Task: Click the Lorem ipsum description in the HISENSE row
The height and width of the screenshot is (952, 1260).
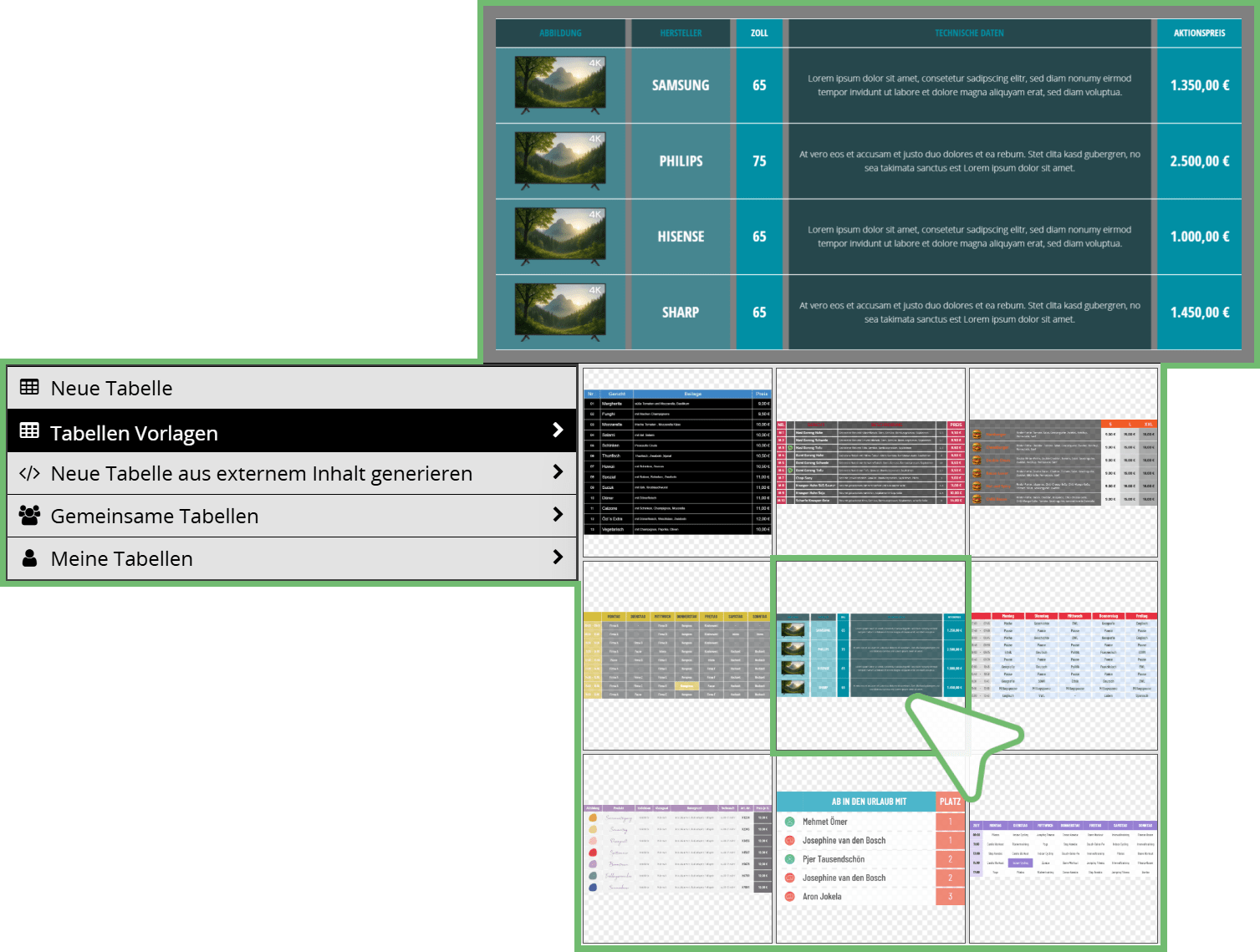Action: (x=970, y=237)
